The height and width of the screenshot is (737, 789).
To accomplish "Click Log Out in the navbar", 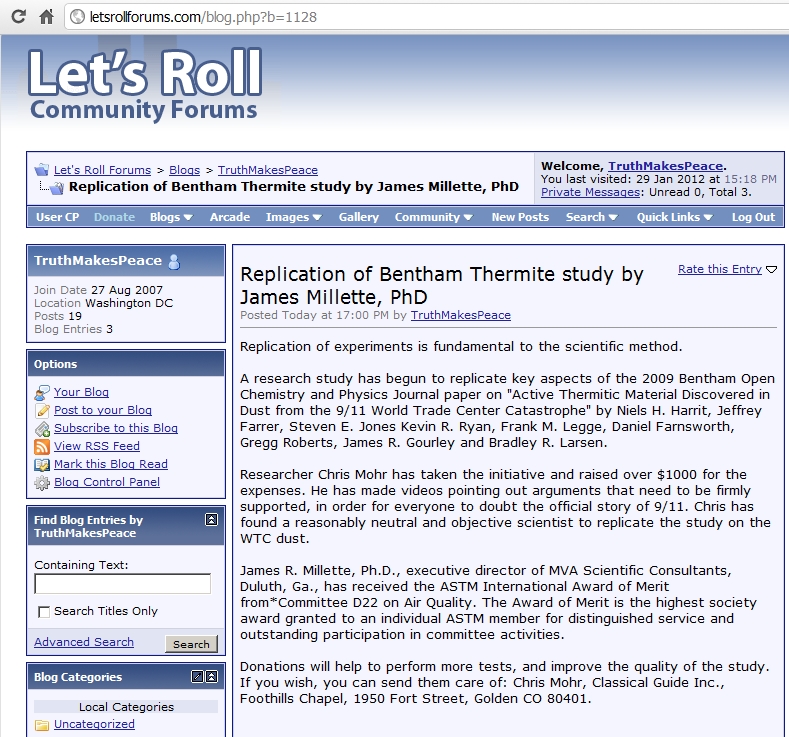I will click(753, 217).
